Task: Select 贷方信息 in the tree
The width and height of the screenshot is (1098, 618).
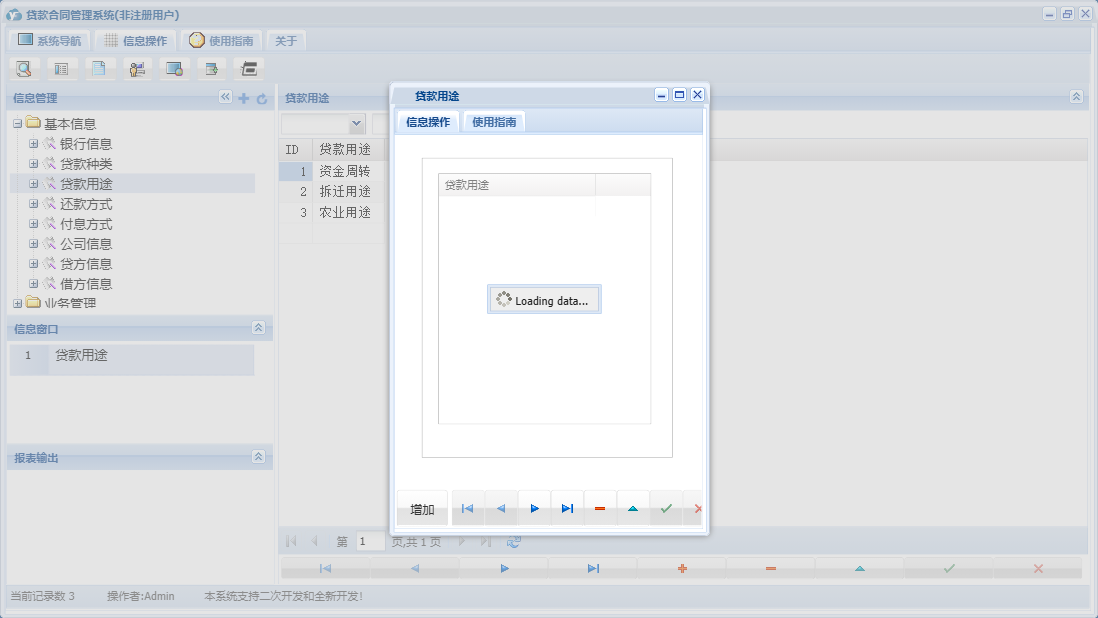Action: click(x=86, y=264)
